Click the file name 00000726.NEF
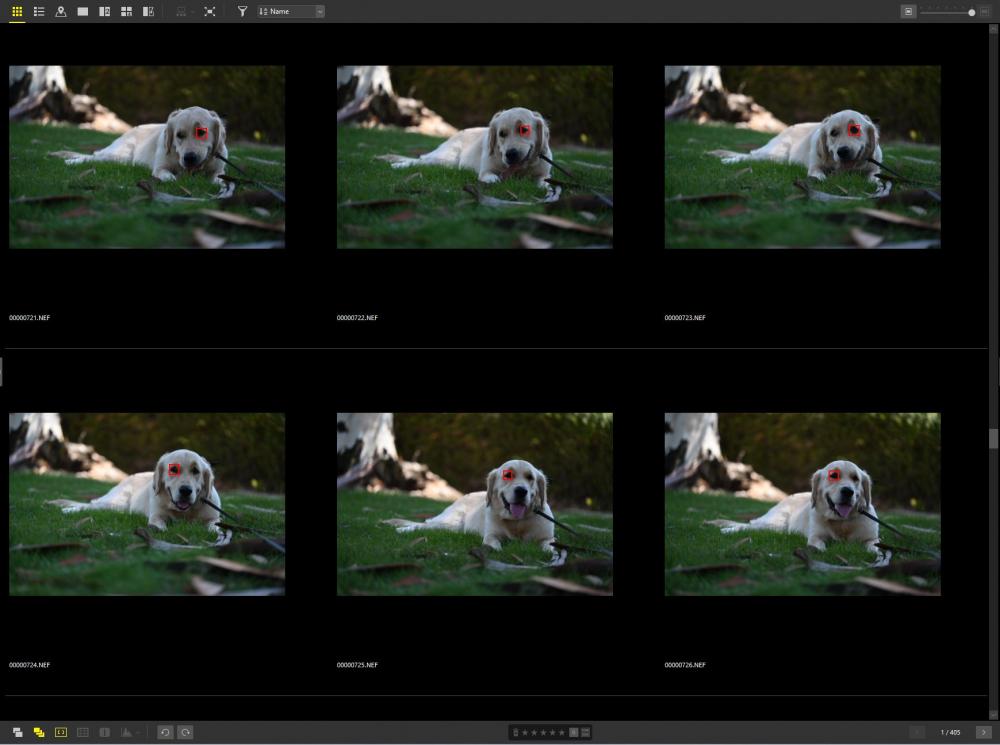Image resolution: width=1000 pixels, height=745 pixels. pos(685,665)
